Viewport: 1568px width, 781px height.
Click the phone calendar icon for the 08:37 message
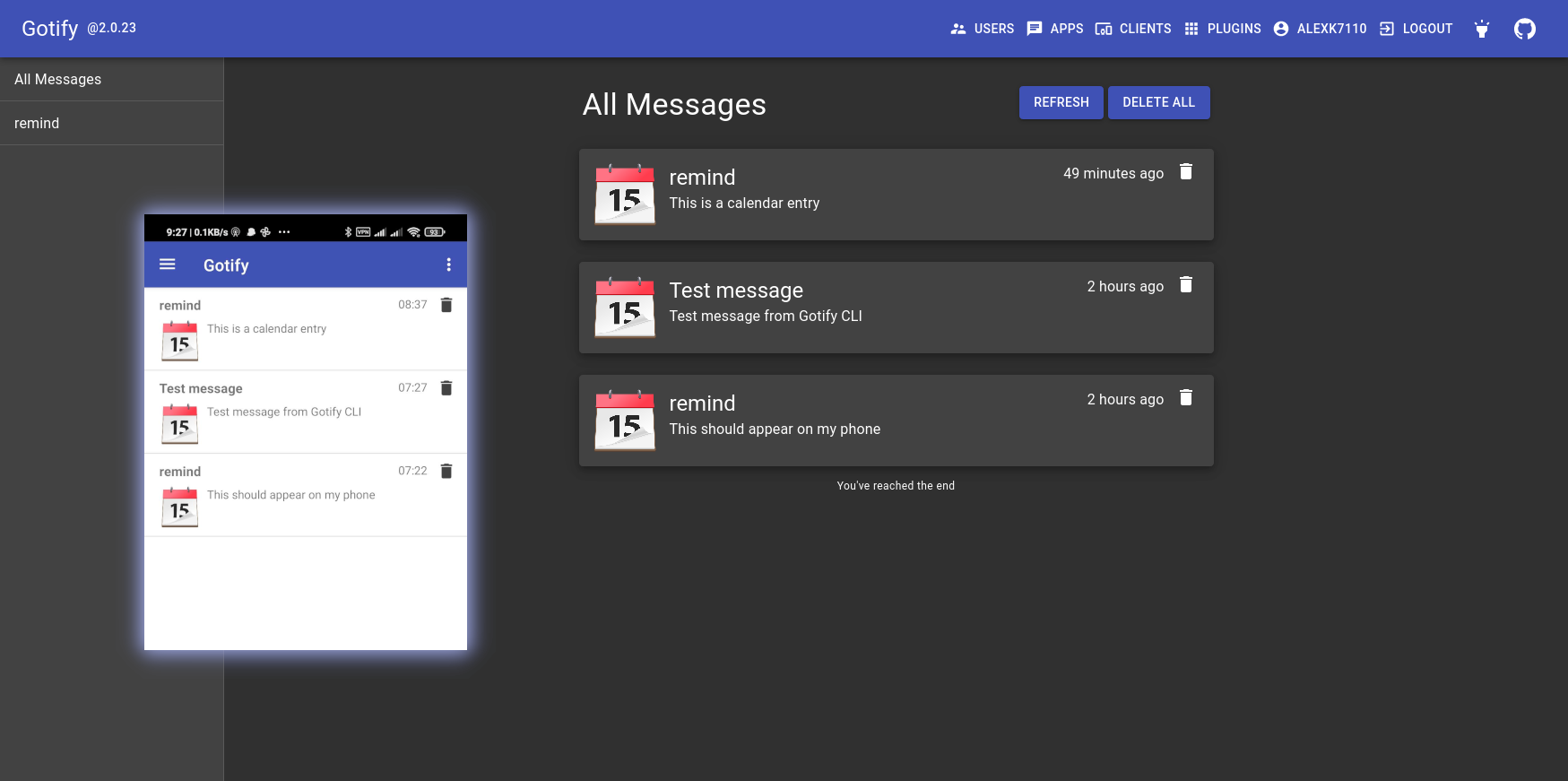pyautogui.click(x=179, y=341)
